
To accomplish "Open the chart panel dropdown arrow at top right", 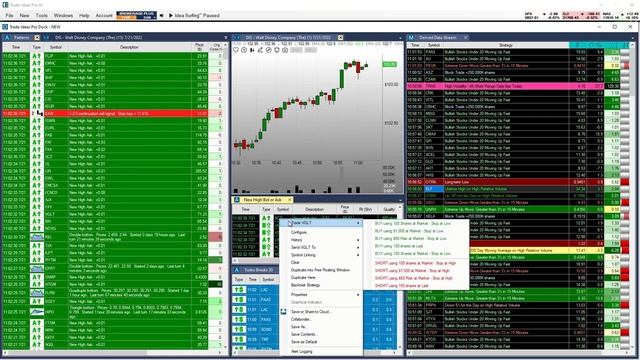I will pyautogui.click(x=400, y=38).
